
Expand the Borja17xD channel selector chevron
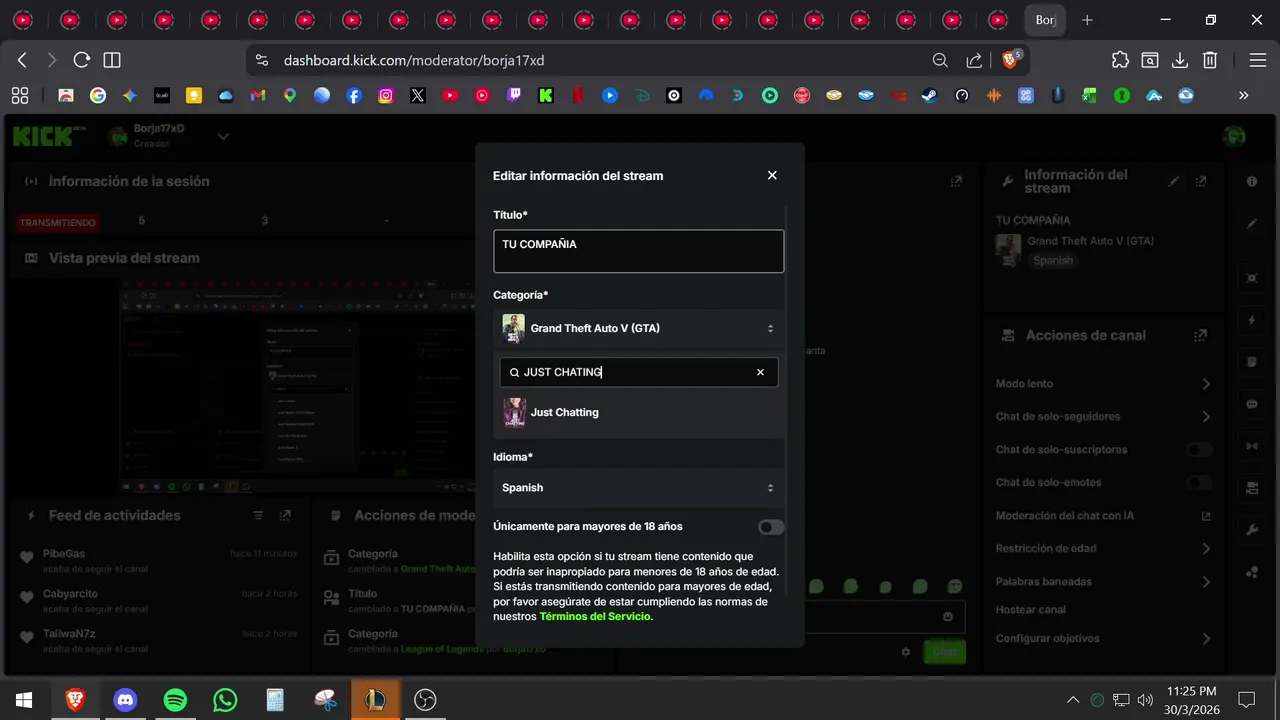coord(223,136)
